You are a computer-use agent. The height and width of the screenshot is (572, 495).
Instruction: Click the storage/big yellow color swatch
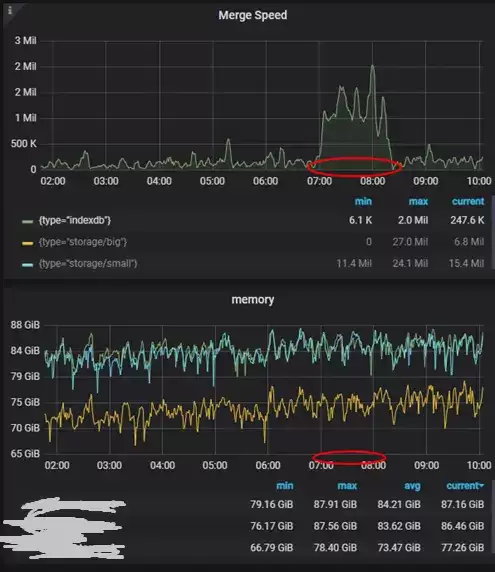click(28, 243)
